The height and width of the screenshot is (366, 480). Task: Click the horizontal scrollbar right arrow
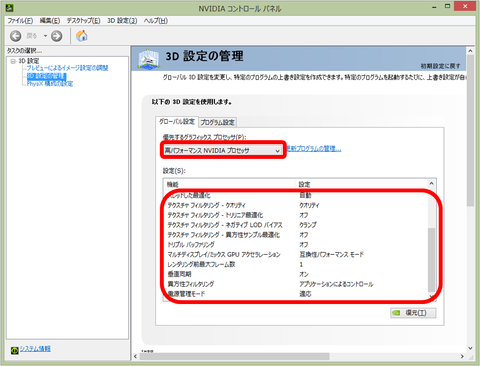[x=462, y=356]
